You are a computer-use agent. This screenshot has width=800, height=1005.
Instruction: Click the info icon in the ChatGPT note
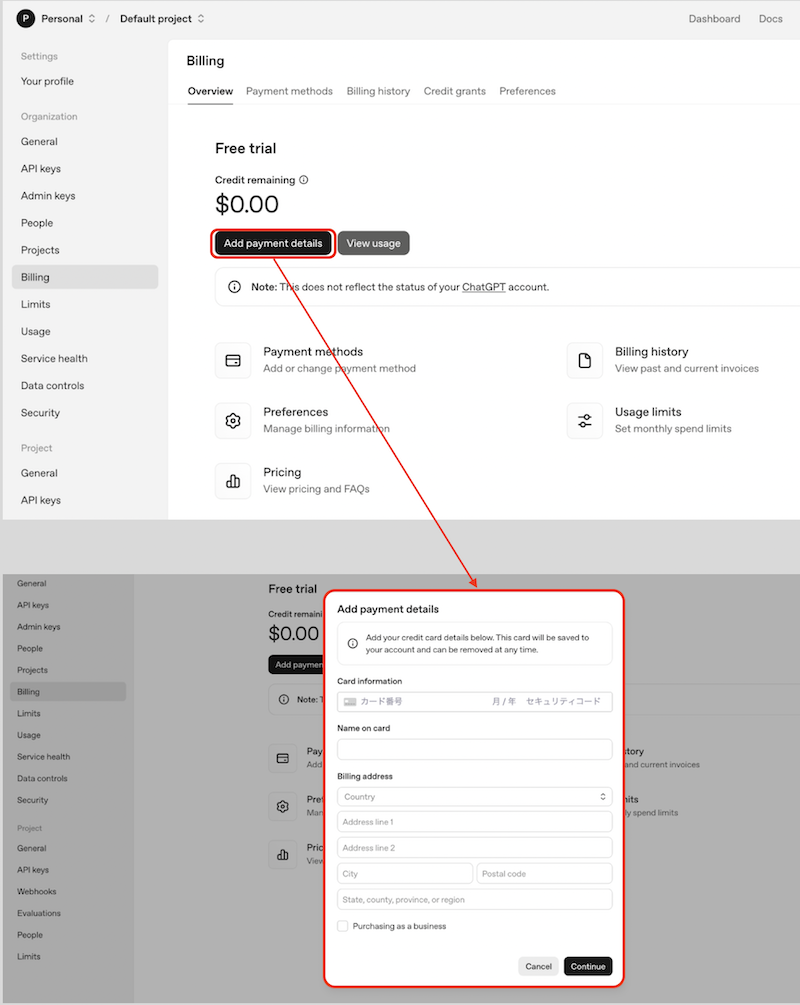click(x=234, y=287)
